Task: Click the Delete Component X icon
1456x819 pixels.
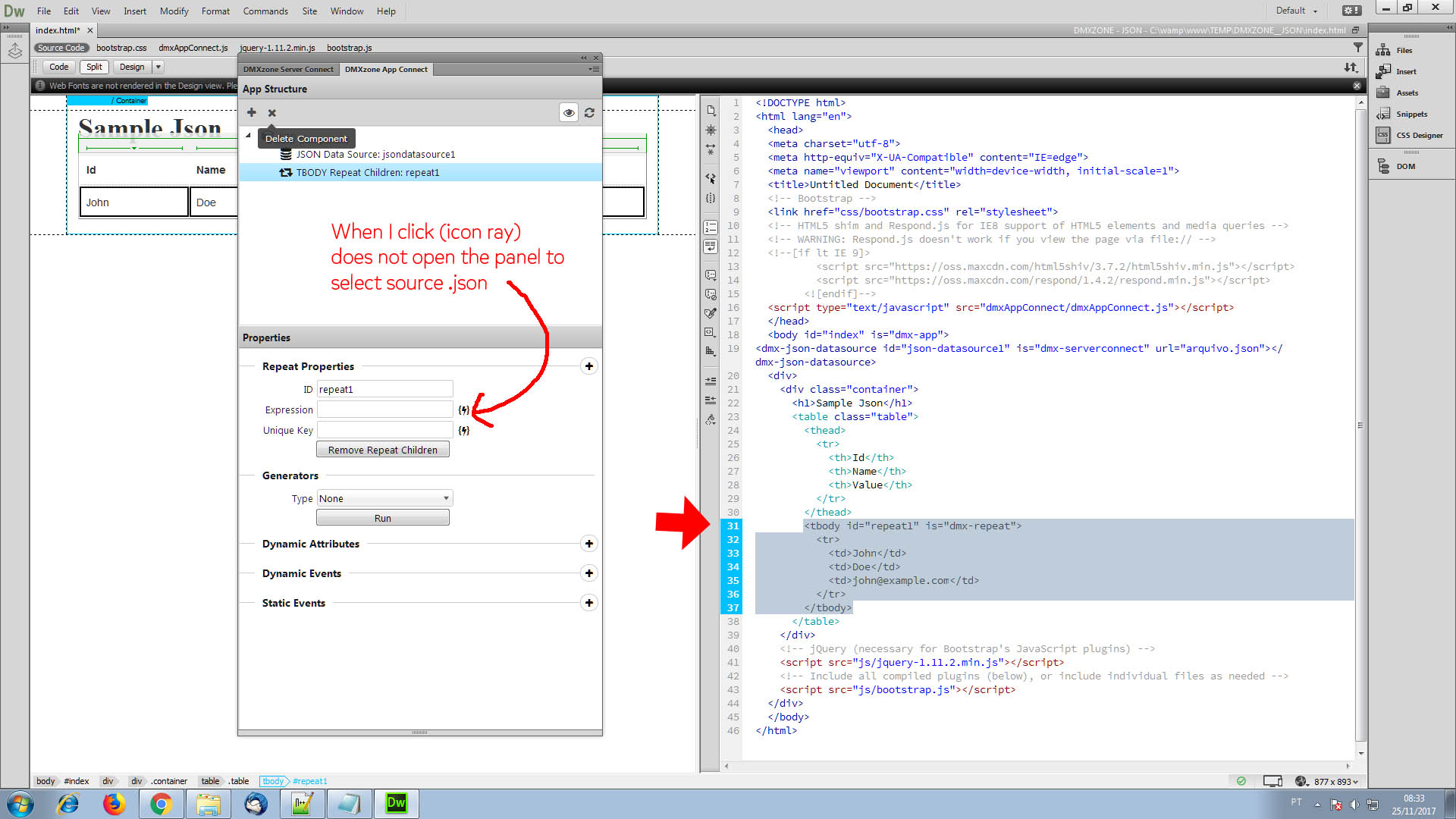Action: tap(272, 113)
